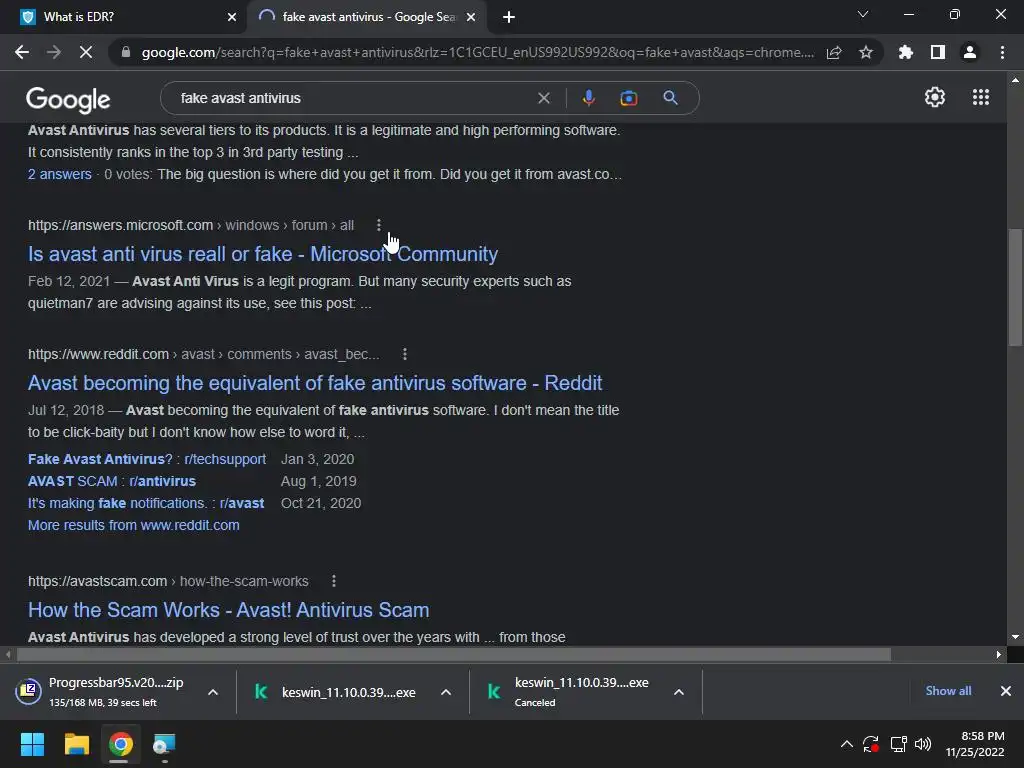This screenshot has width=1024, height=768.
Task: Open the Google logo homepage
Action: tap(68, 99)
